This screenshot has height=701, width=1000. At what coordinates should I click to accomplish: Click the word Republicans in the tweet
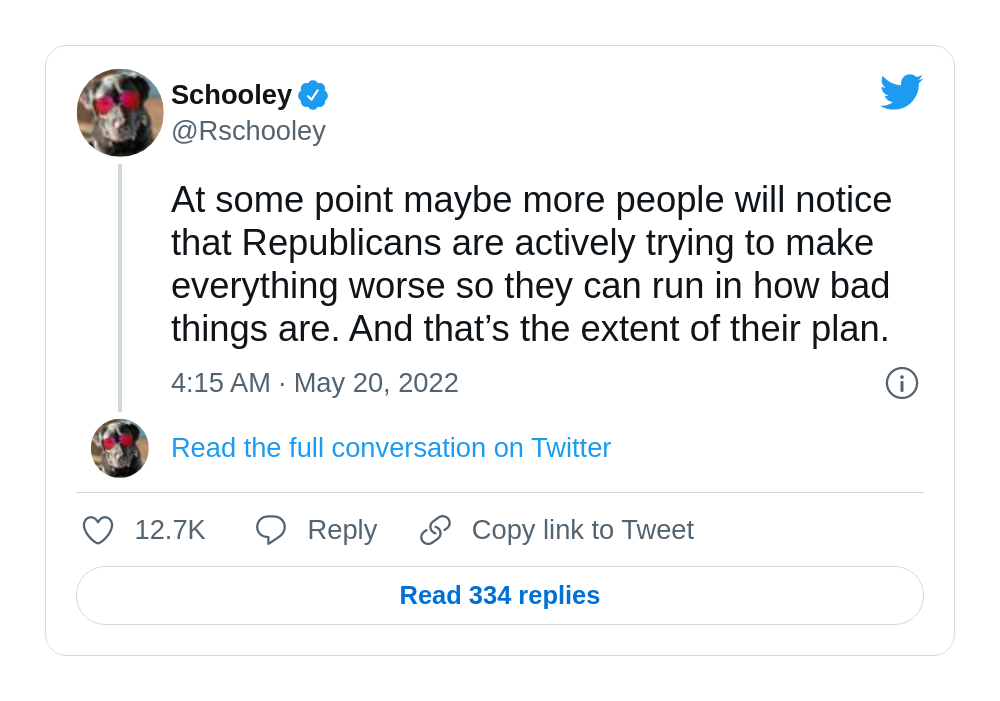point(342,244)
